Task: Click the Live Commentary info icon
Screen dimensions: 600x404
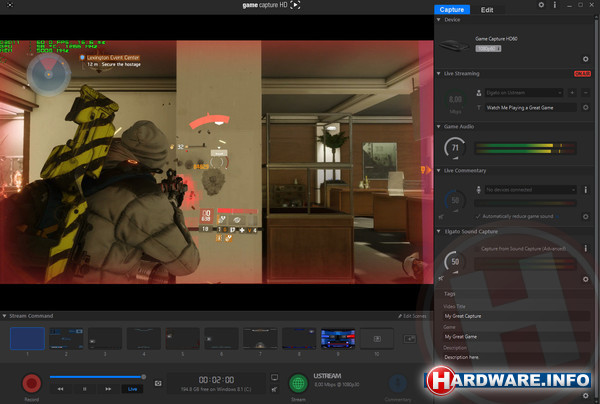Action: coord(585,190)
